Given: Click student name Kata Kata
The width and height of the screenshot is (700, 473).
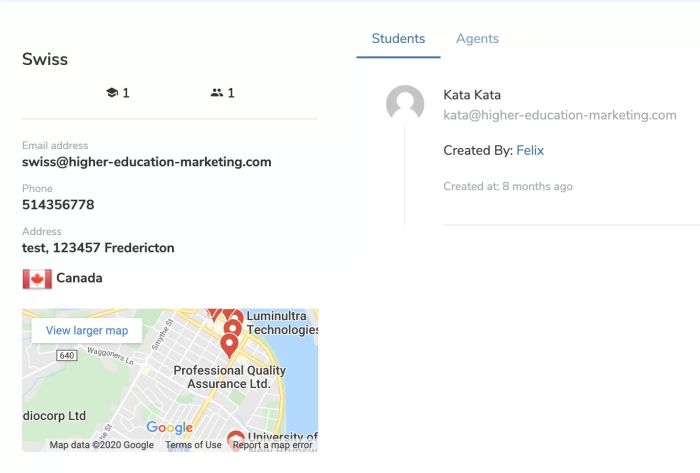Looking at the screenshot, I should 472,95.
